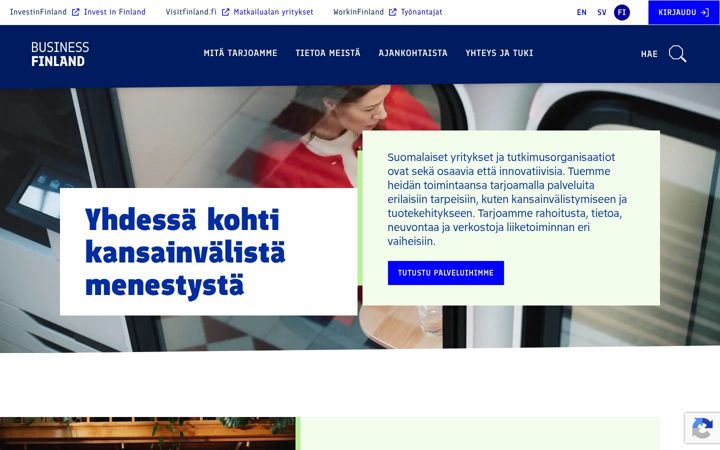Open the Yhteys ja tuki menu
The height and width of the screenshot is (450, 720).
click(x=499, y=53)
